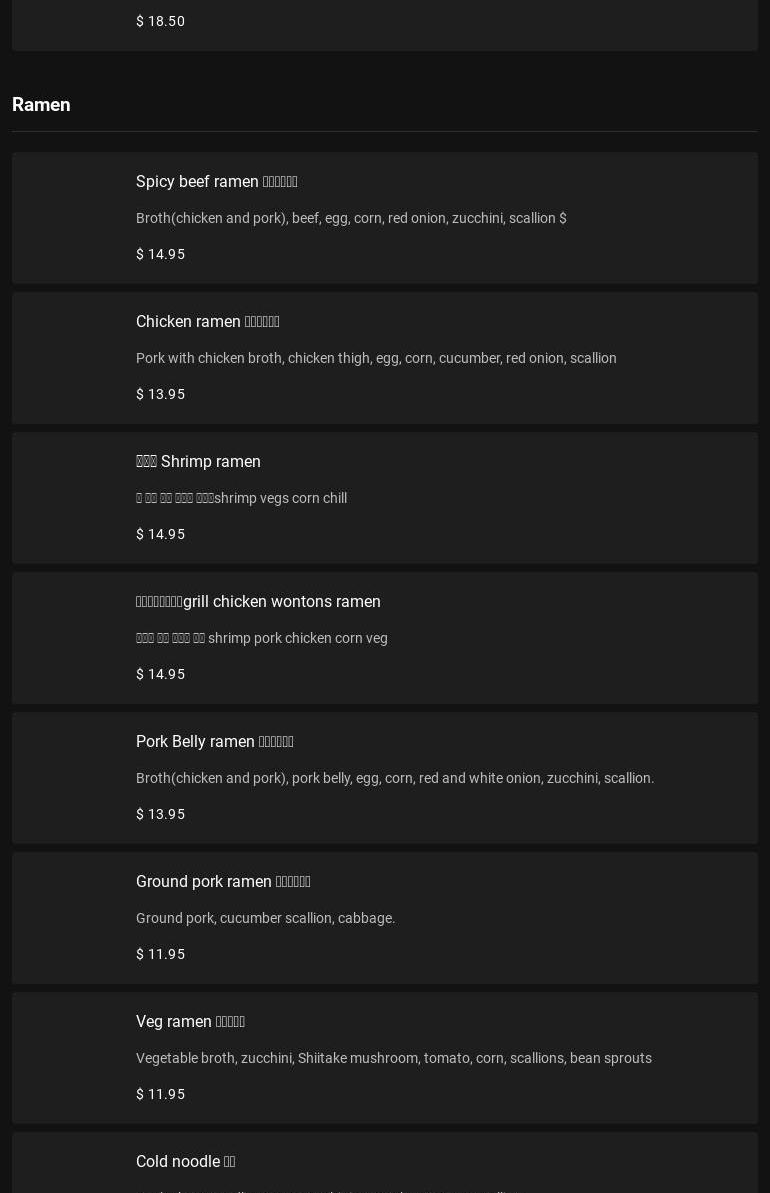Open the Veg ramen item
This screenshot has height=1193, width=770.
coord(190,1022)
